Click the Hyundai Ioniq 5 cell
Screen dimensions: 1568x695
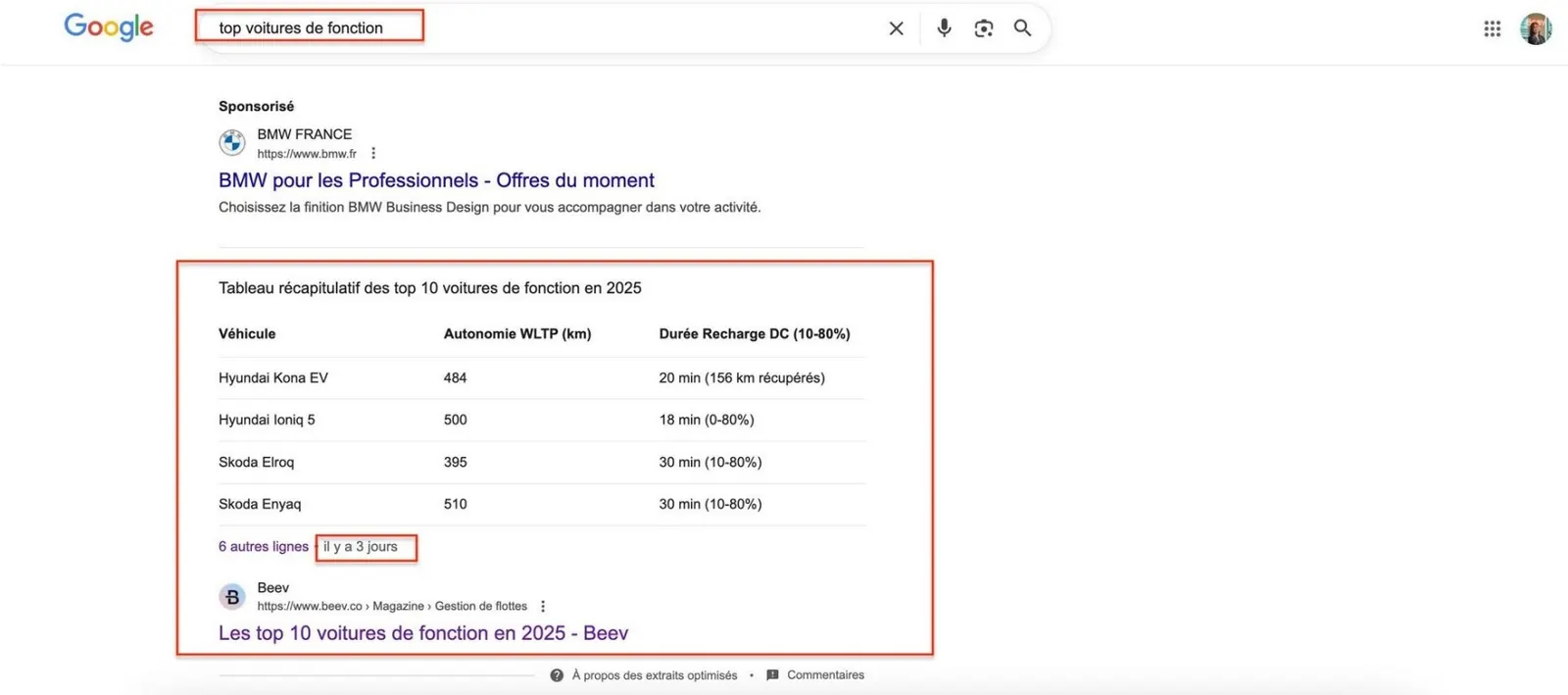267,421
